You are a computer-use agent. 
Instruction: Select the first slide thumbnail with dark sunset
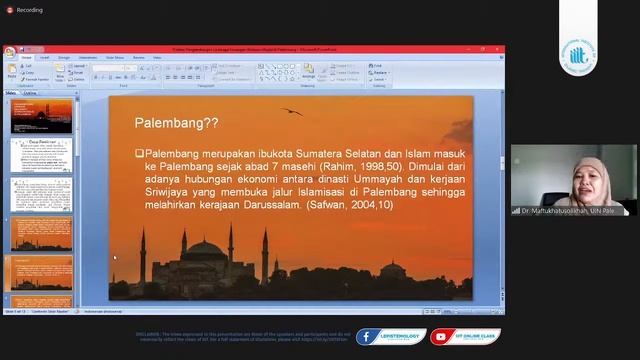coord(41,116)
